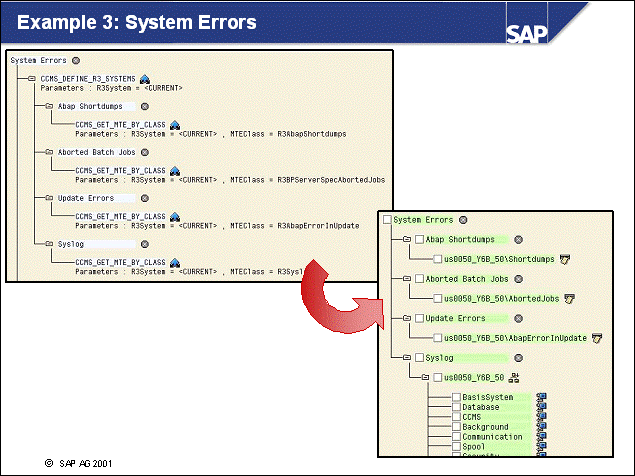Image resolution: width=635 pixels, height=476 pixels.
Task: Select the Communication item in Syslog list
Action: [492, 437]
